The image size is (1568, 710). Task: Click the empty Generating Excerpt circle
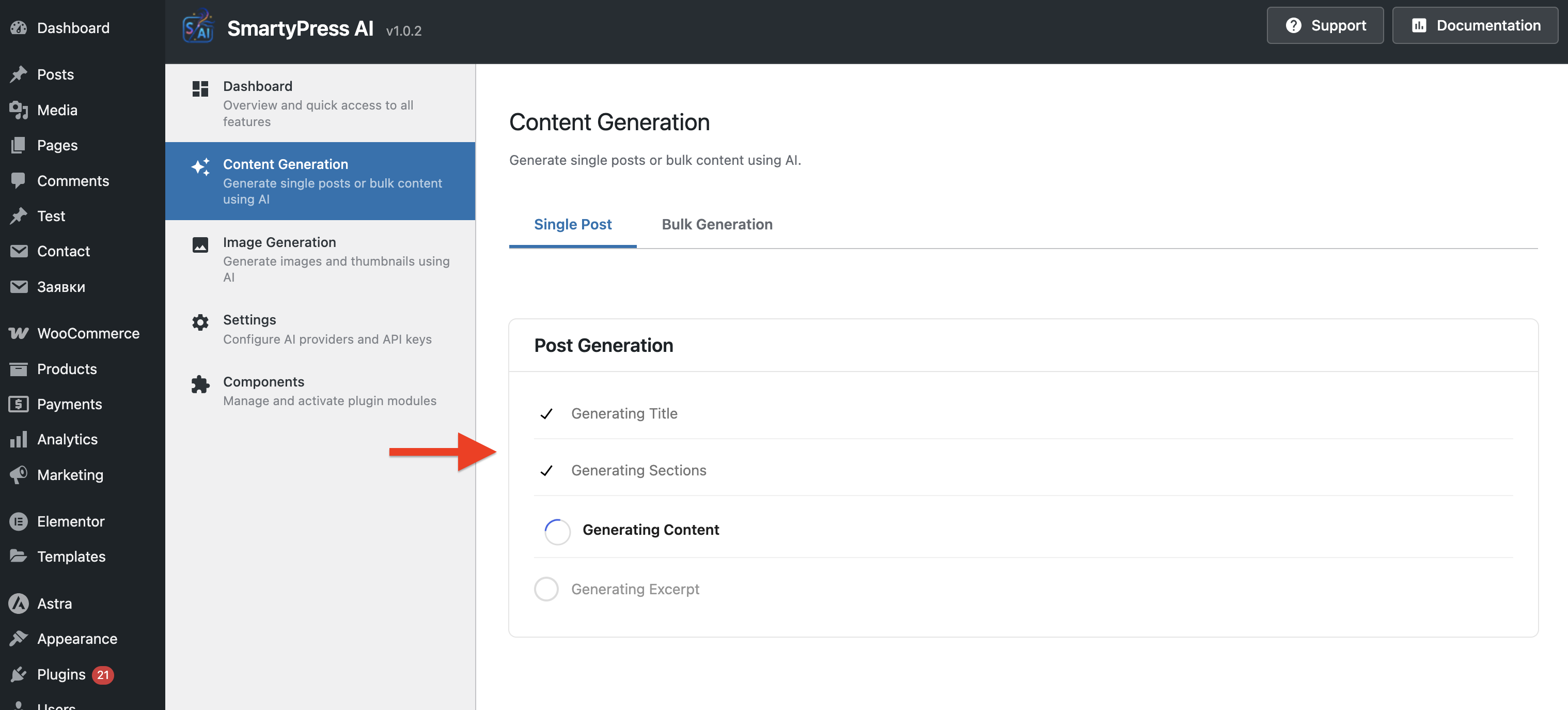[x=546, y=589]
